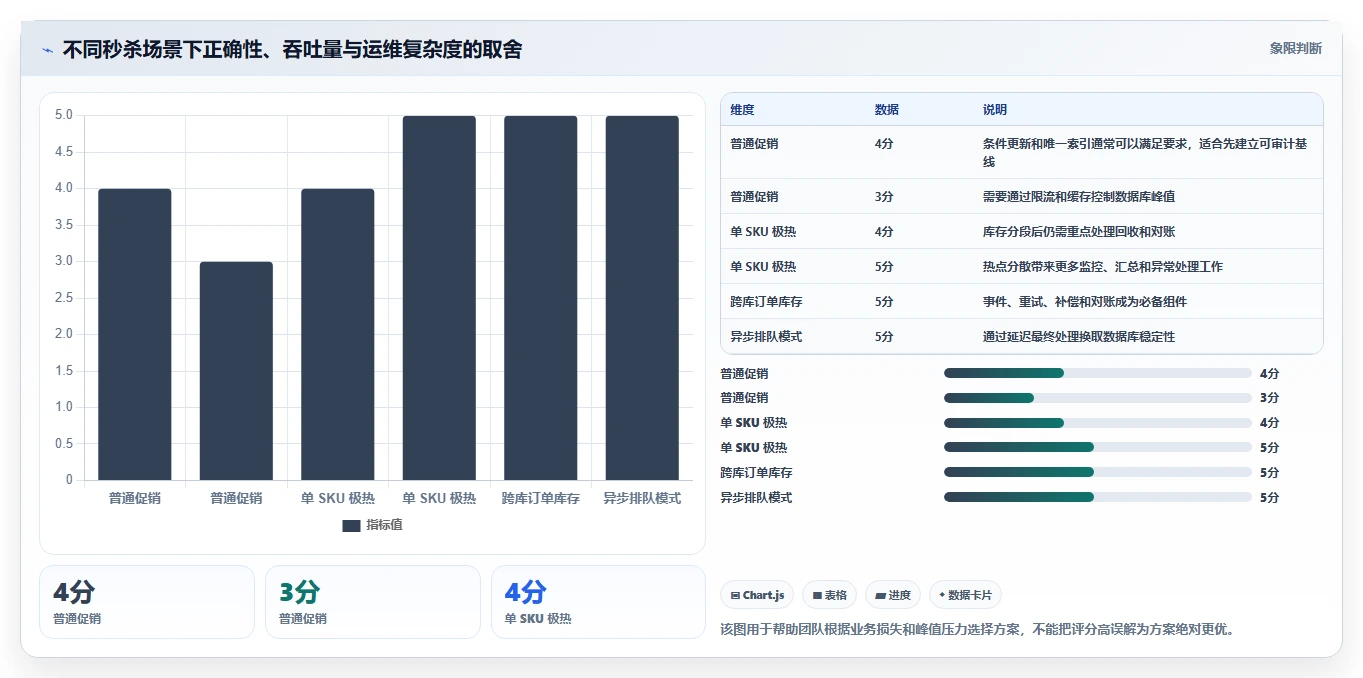Click the 说明 table column header
This screenshot has width=1363, height=678.
tap(995, 110)
